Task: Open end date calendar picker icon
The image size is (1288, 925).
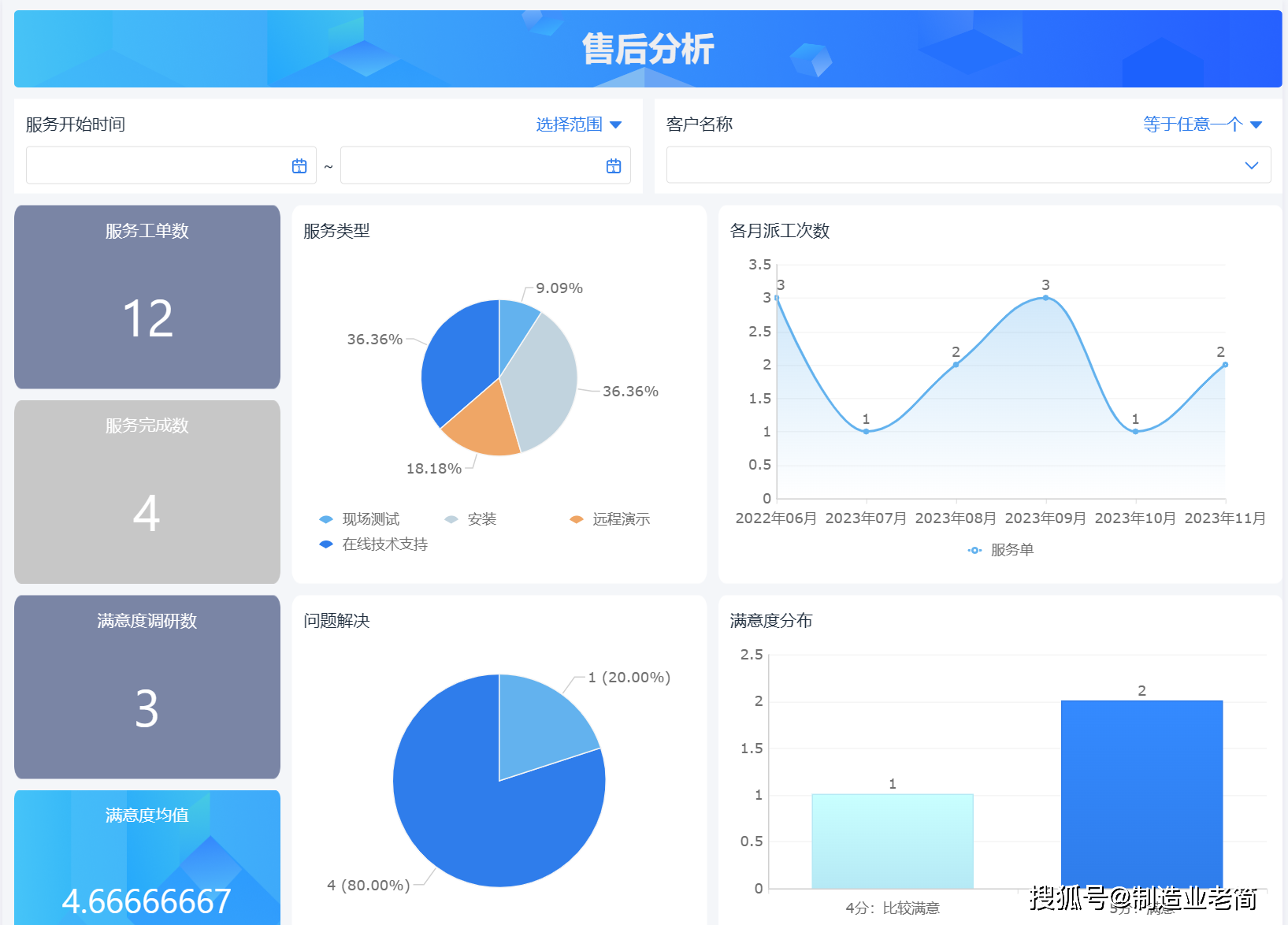Action: [x=614, y=165]
